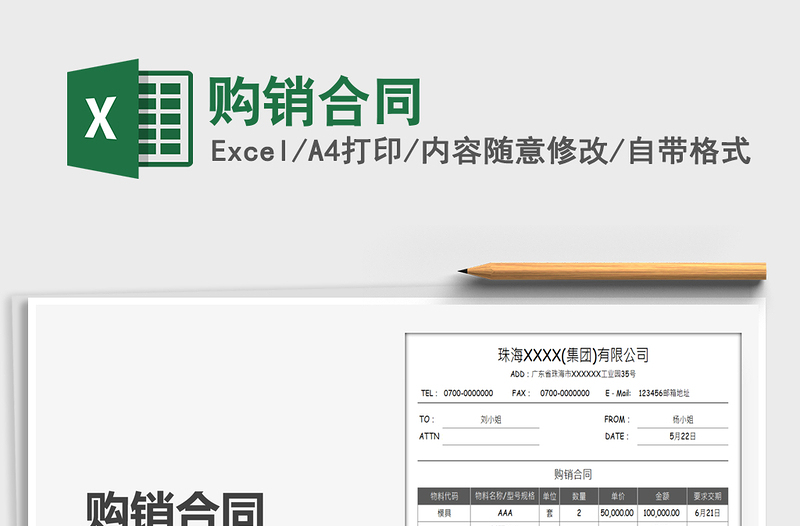Click the small 购销合同 heading above the table
This screenshot has height=526, width=800.
(x=573, y=474)
